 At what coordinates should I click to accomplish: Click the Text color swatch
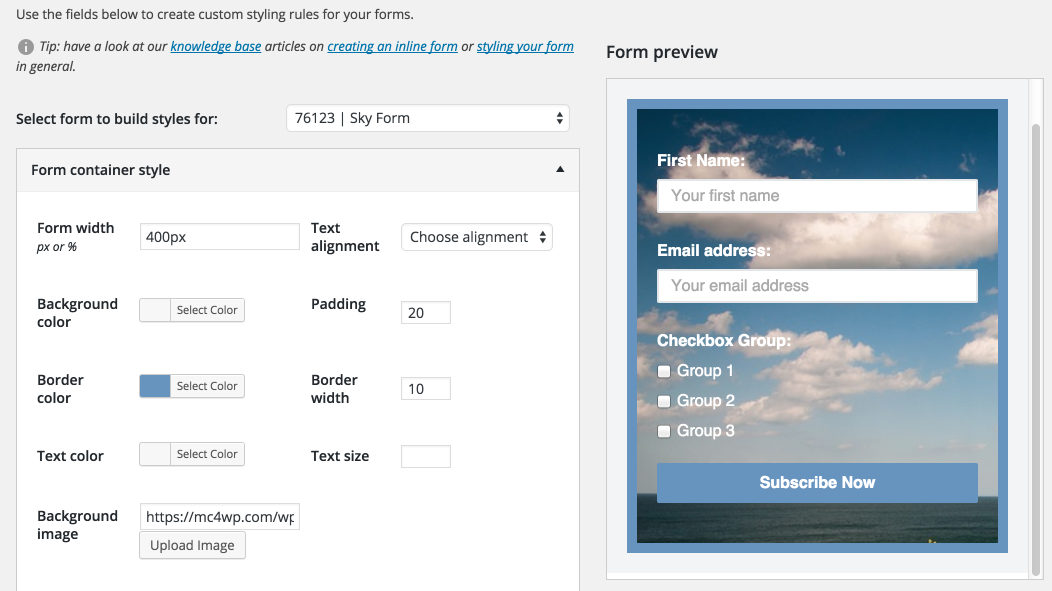[155, 454]
